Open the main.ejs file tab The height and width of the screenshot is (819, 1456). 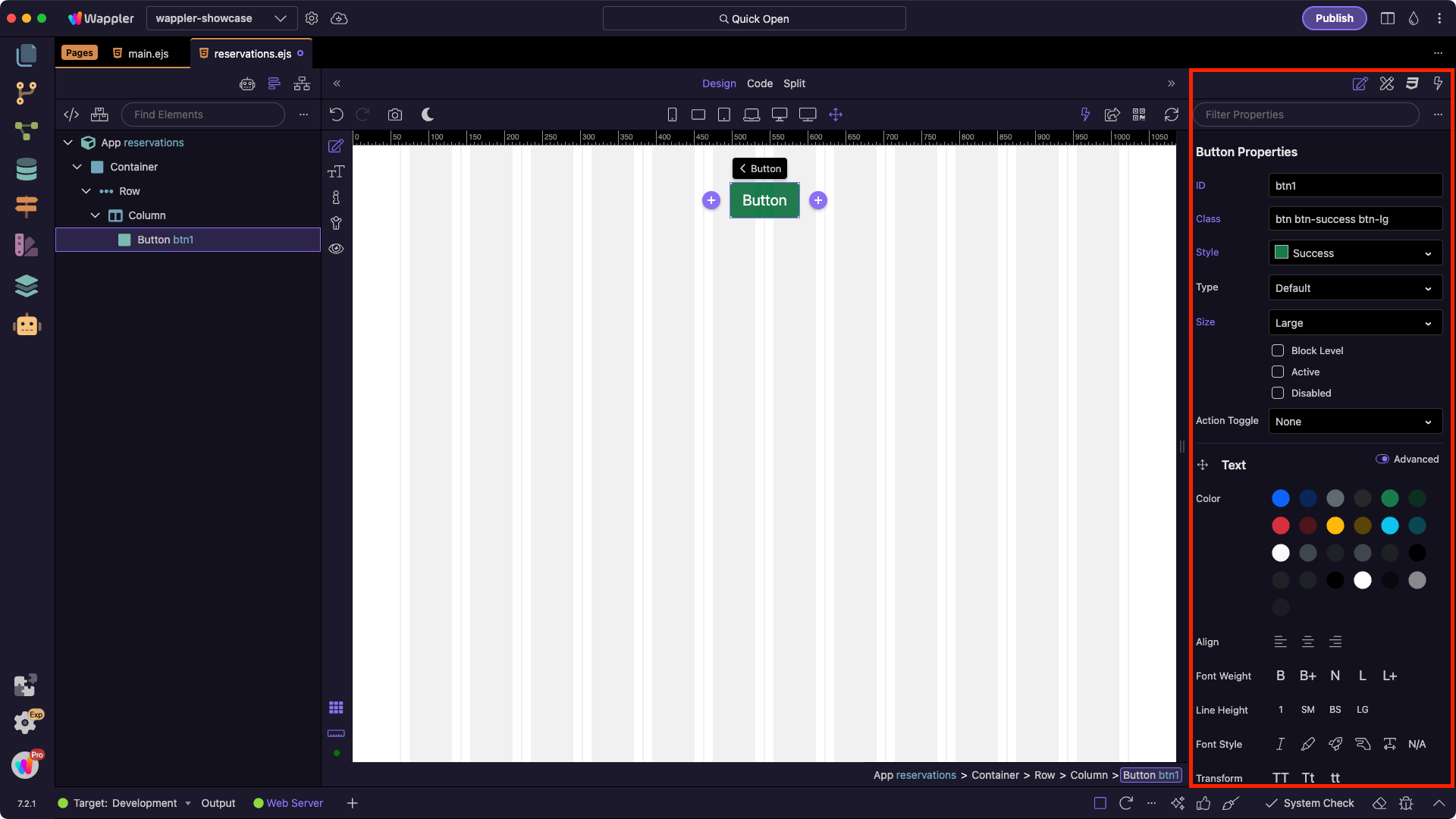(141, 53)
